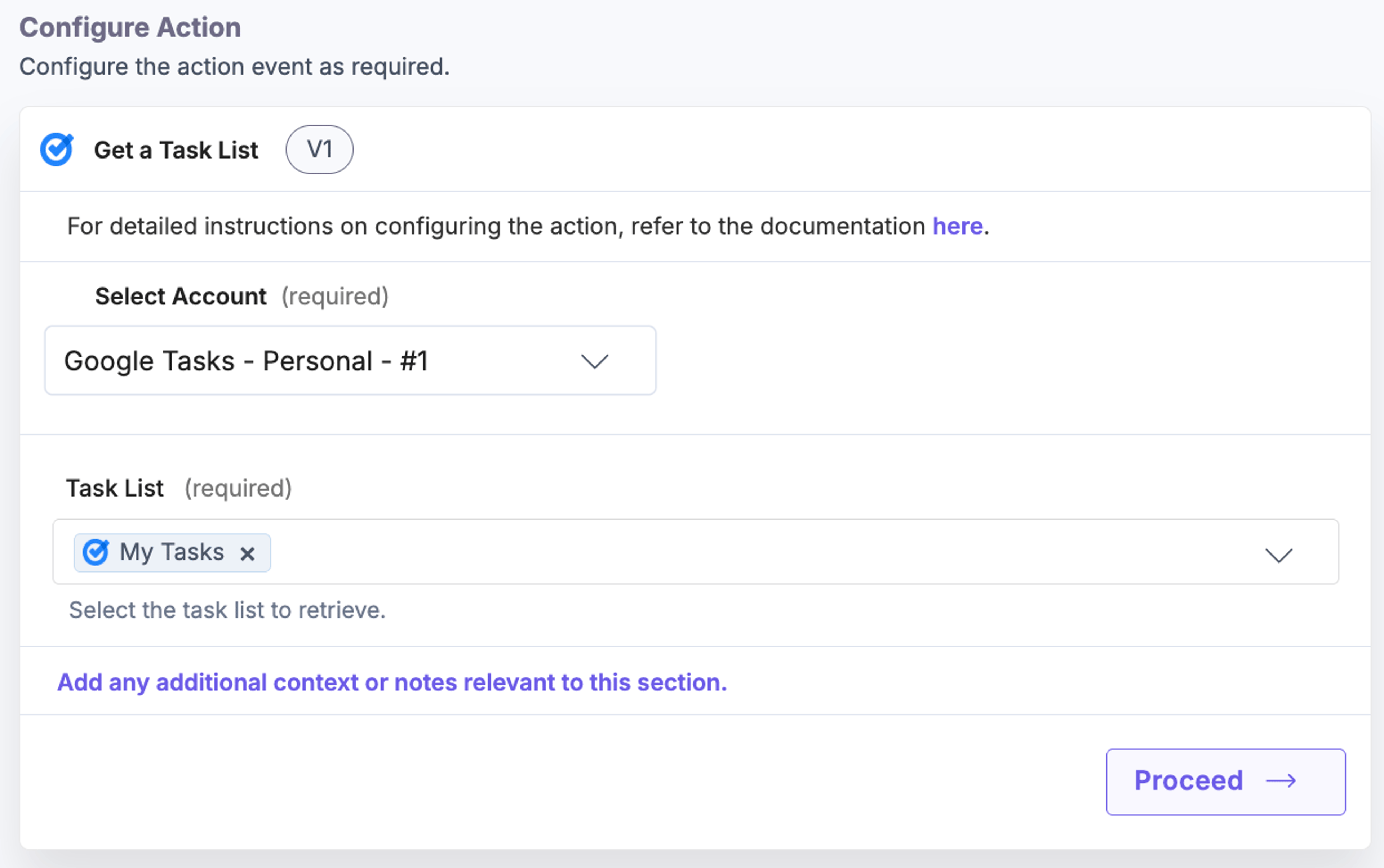The width and height of the screenshot is (1384, 868).
Task: Click the 'Select Account' label
Action: click(x=180, y=297)
